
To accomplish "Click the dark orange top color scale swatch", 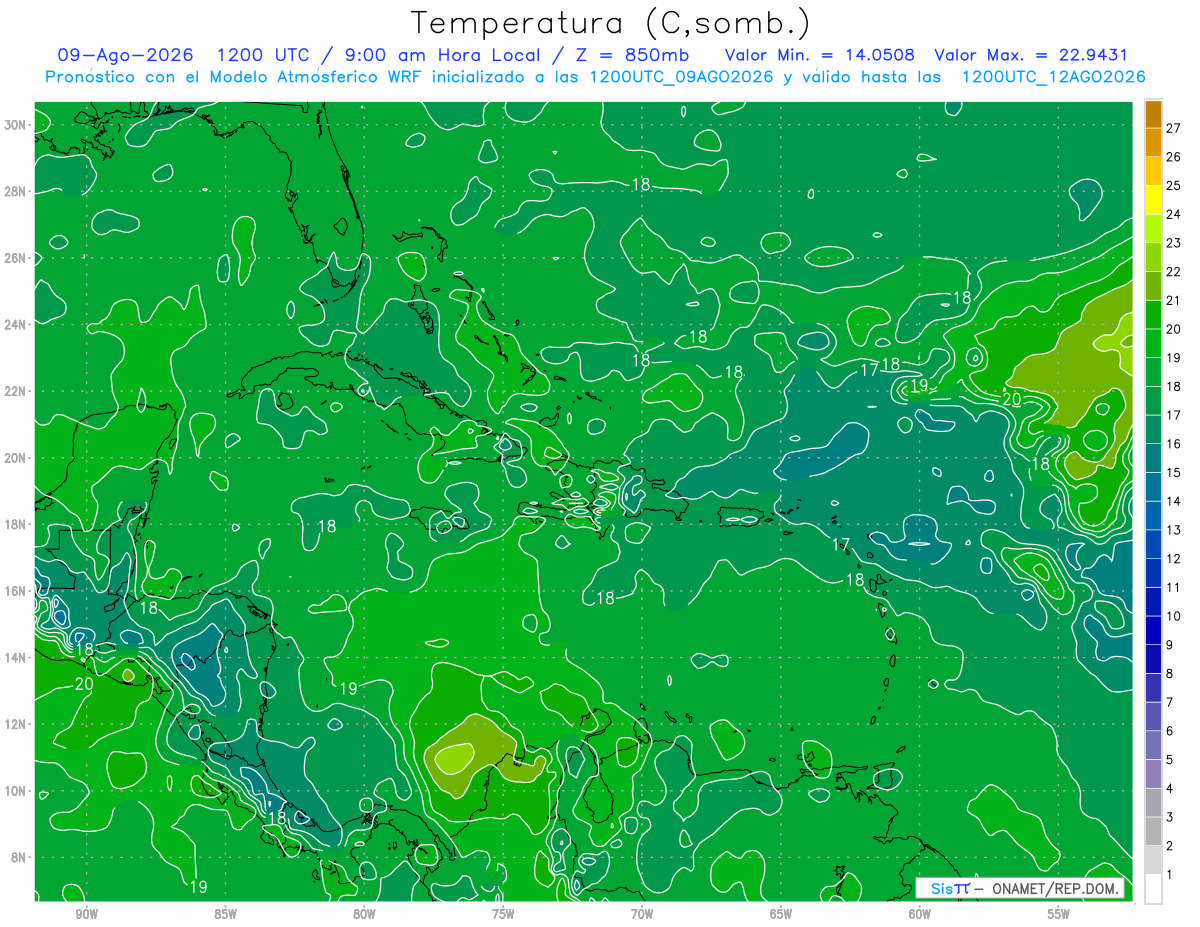I will [x=1154, y=115].
